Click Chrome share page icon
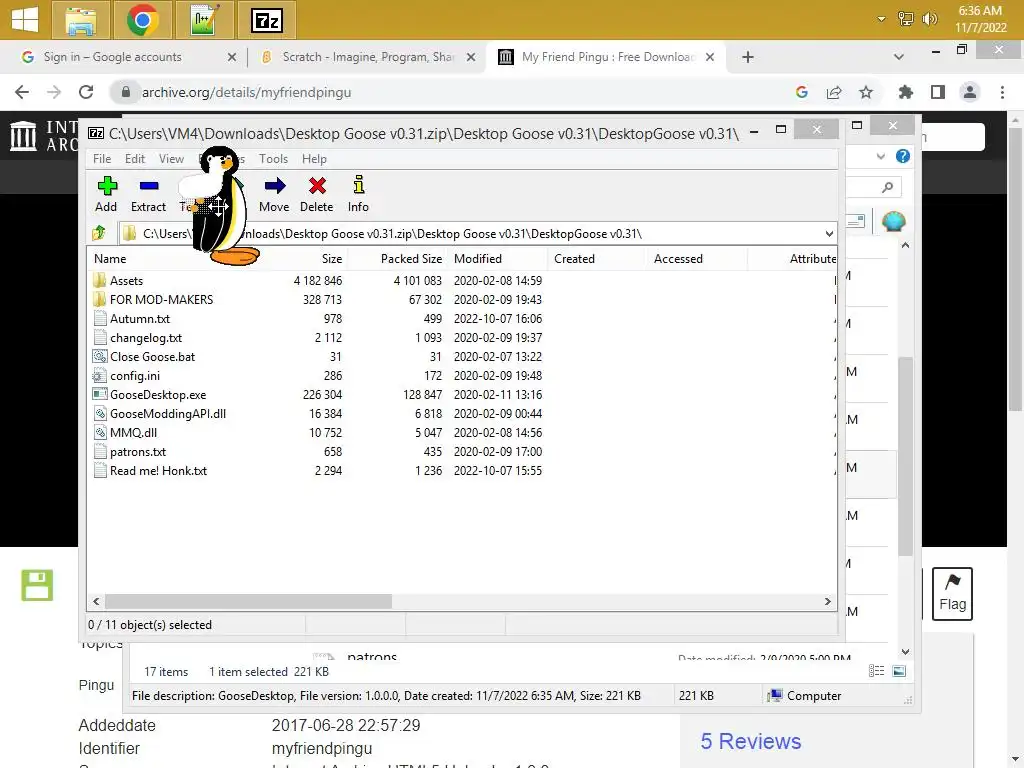The width and height of the screenshot is (1024, 768). click(834, 93)
